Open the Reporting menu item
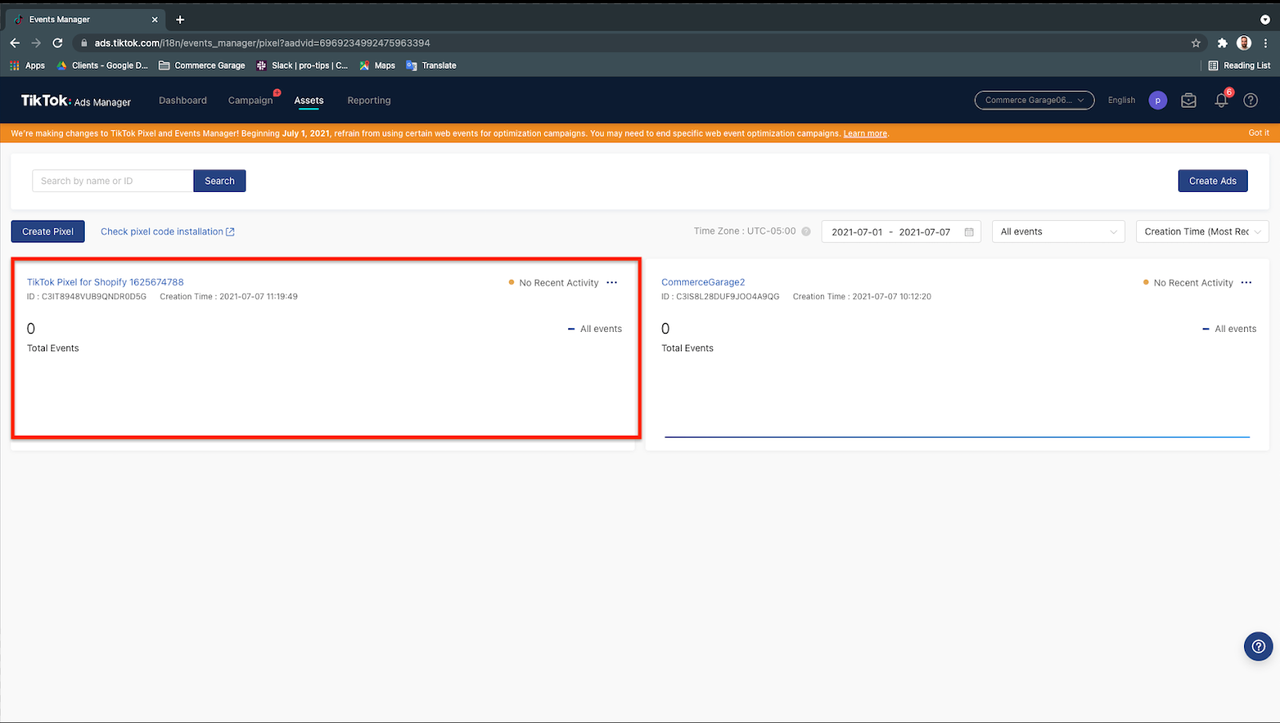 369,101
